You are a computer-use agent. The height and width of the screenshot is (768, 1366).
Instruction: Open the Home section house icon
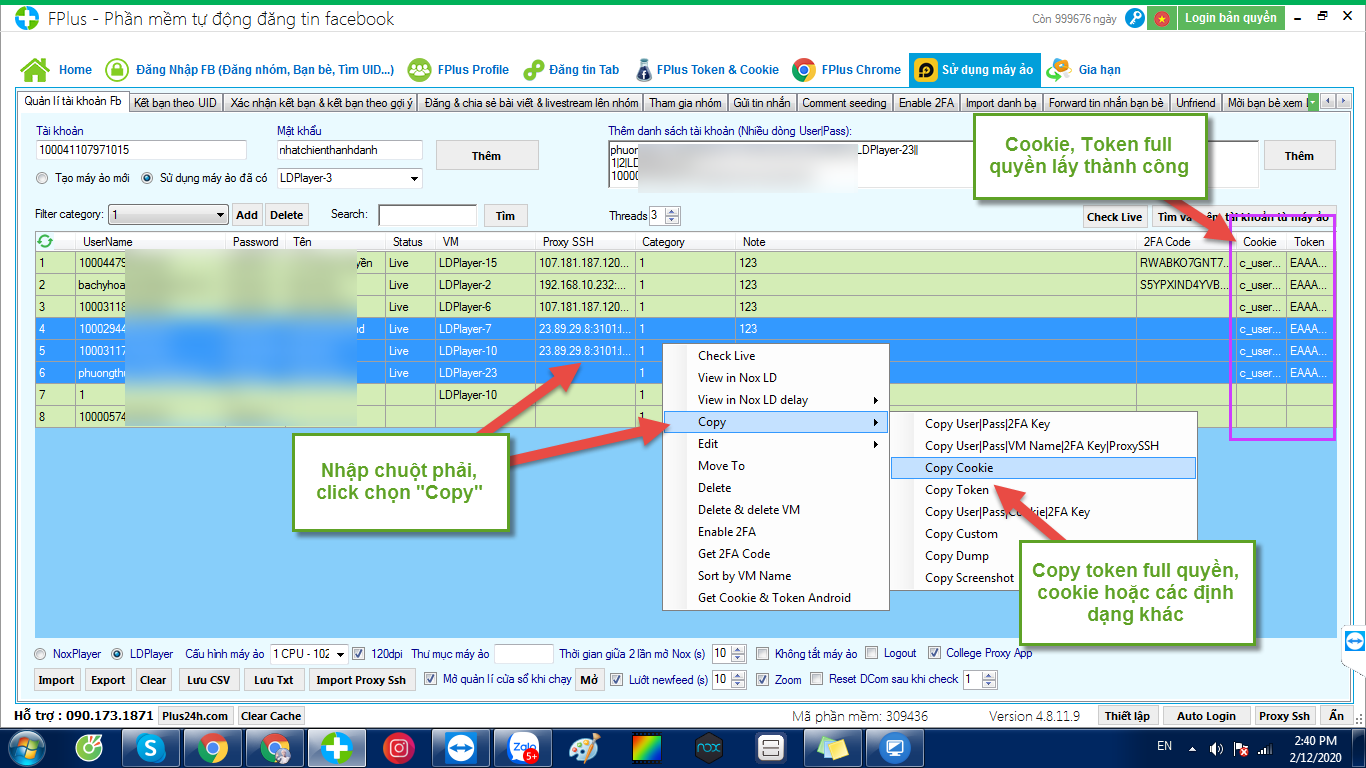tap(35, 69)
